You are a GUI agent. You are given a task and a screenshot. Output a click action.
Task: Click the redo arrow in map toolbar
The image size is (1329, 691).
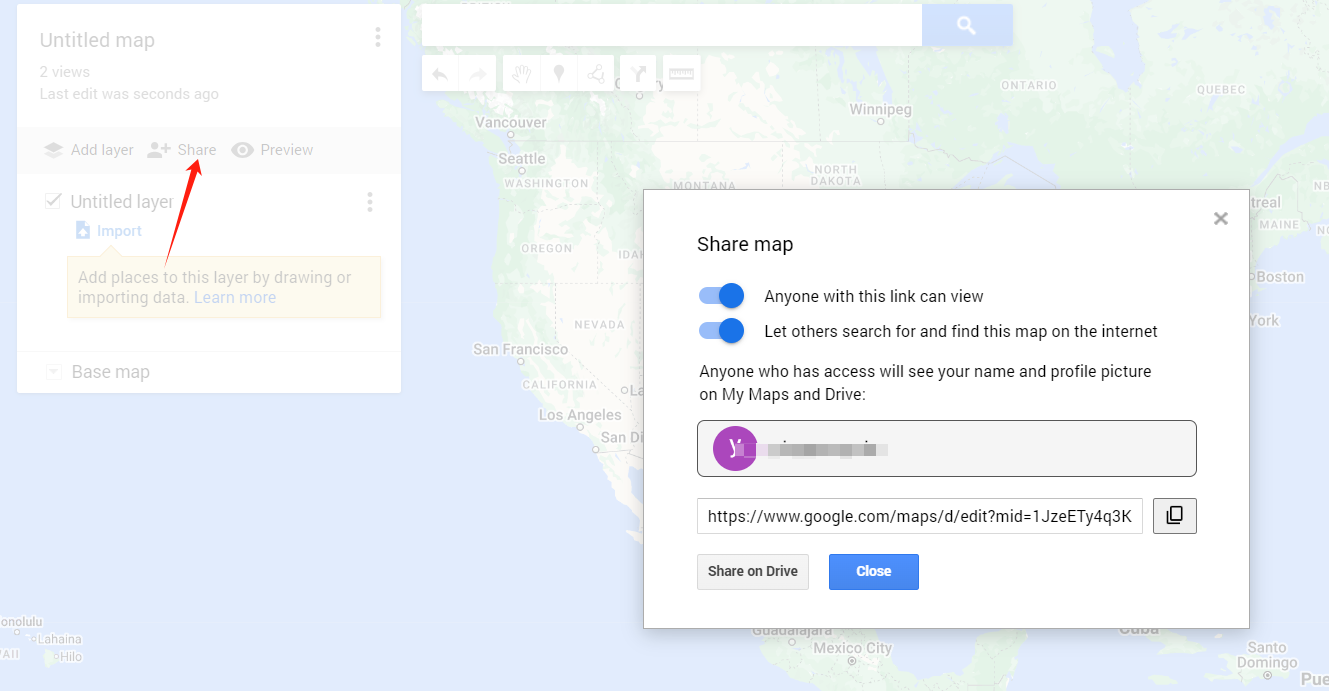click(477, 74)
